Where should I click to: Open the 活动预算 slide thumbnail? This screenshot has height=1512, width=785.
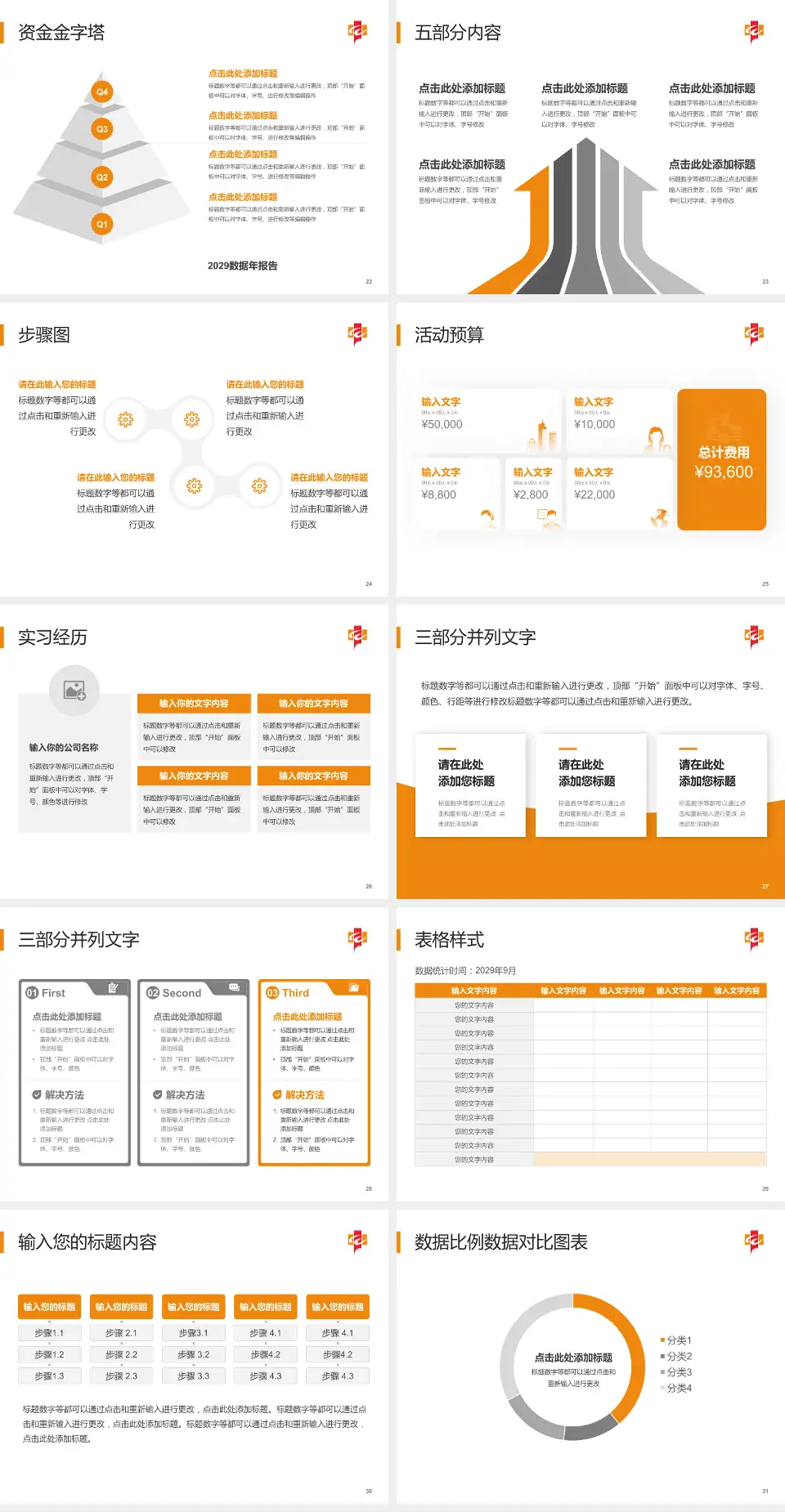coord(590,450)
